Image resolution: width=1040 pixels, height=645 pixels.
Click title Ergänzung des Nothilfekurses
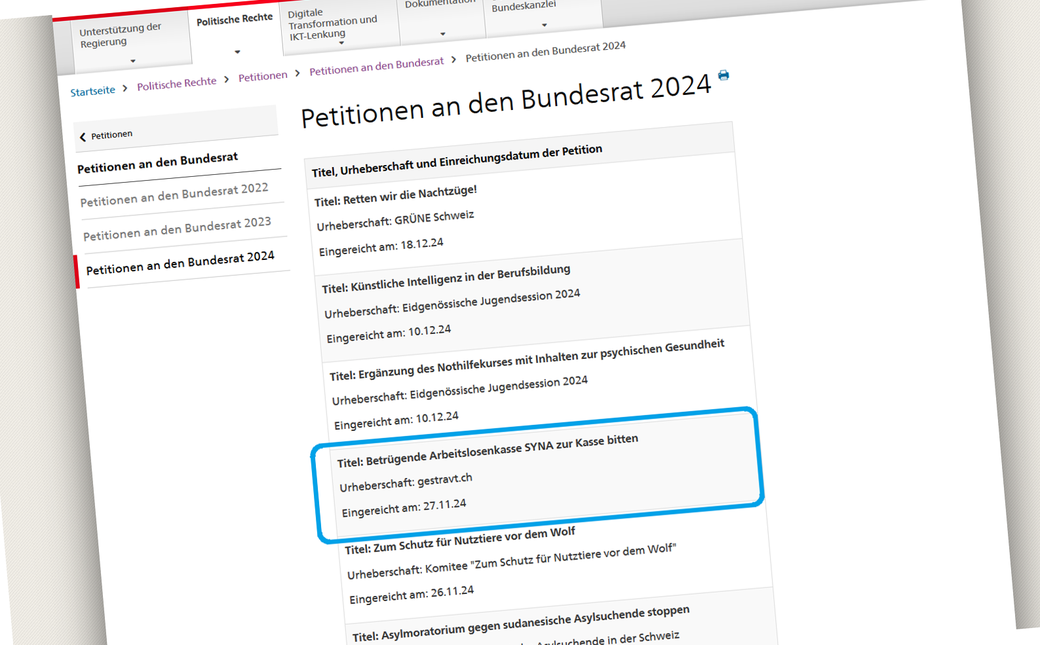(527, 360)
